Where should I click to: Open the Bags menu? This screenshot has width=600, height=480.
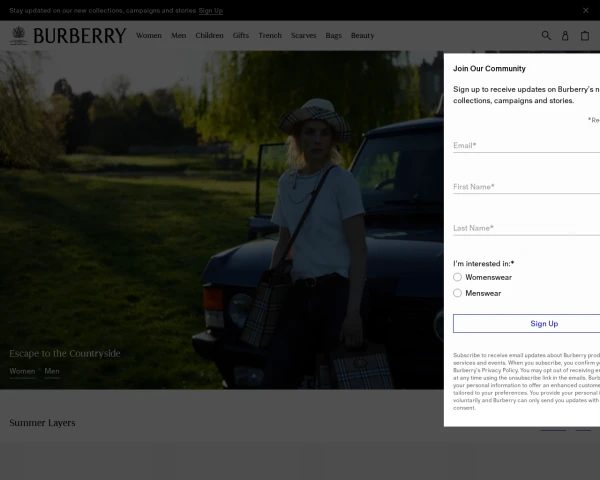333,36
